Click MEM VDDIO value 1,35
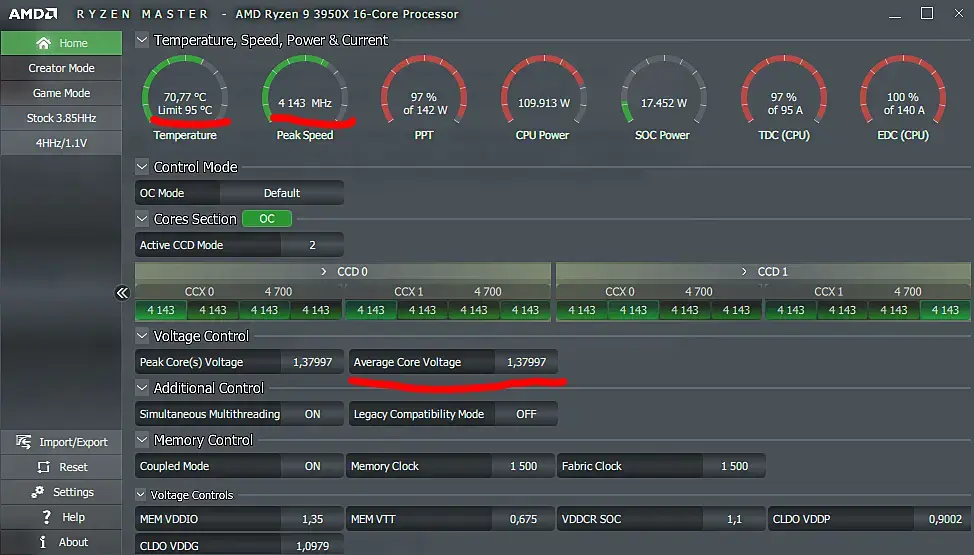 tap(312, 519)
